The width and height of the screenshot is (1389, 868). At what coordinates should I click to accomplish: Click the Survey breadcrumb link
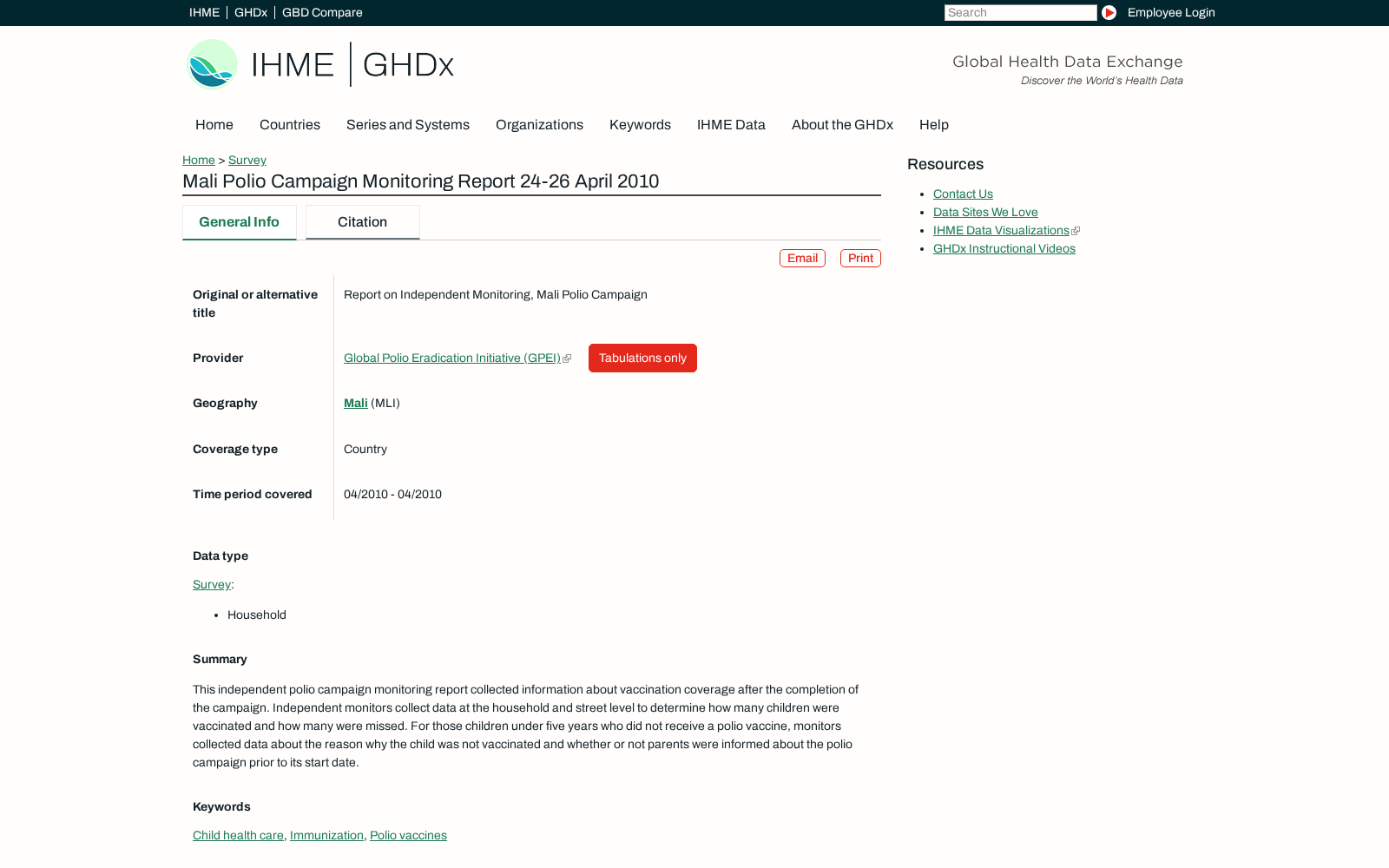tap(247, 161)
